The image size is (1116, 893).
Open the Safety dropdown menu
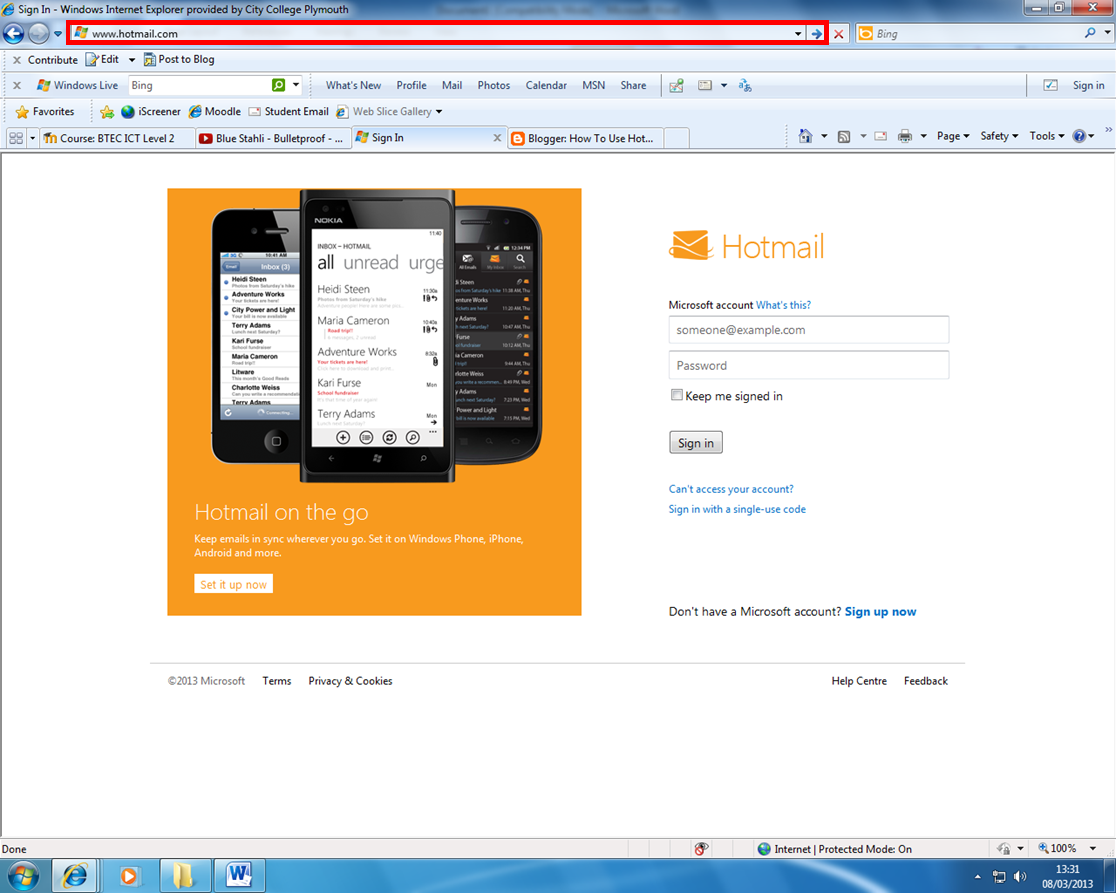[998, 135]
